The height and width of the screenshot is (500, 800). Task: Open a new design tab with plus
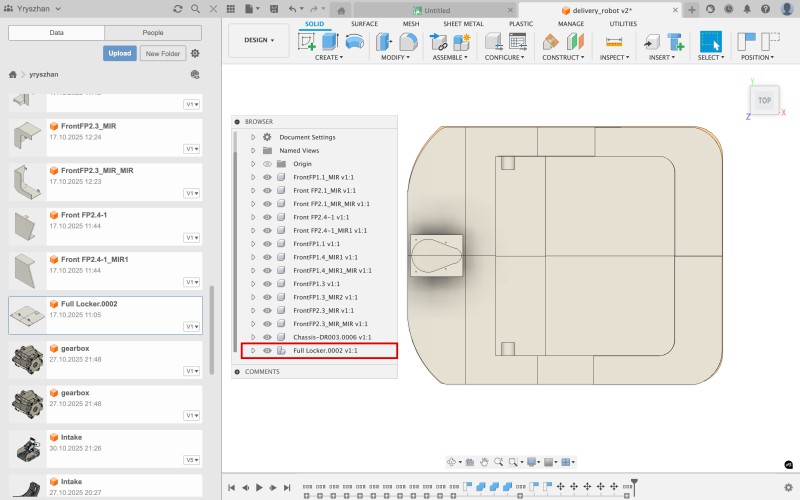(x=692, y=10)
